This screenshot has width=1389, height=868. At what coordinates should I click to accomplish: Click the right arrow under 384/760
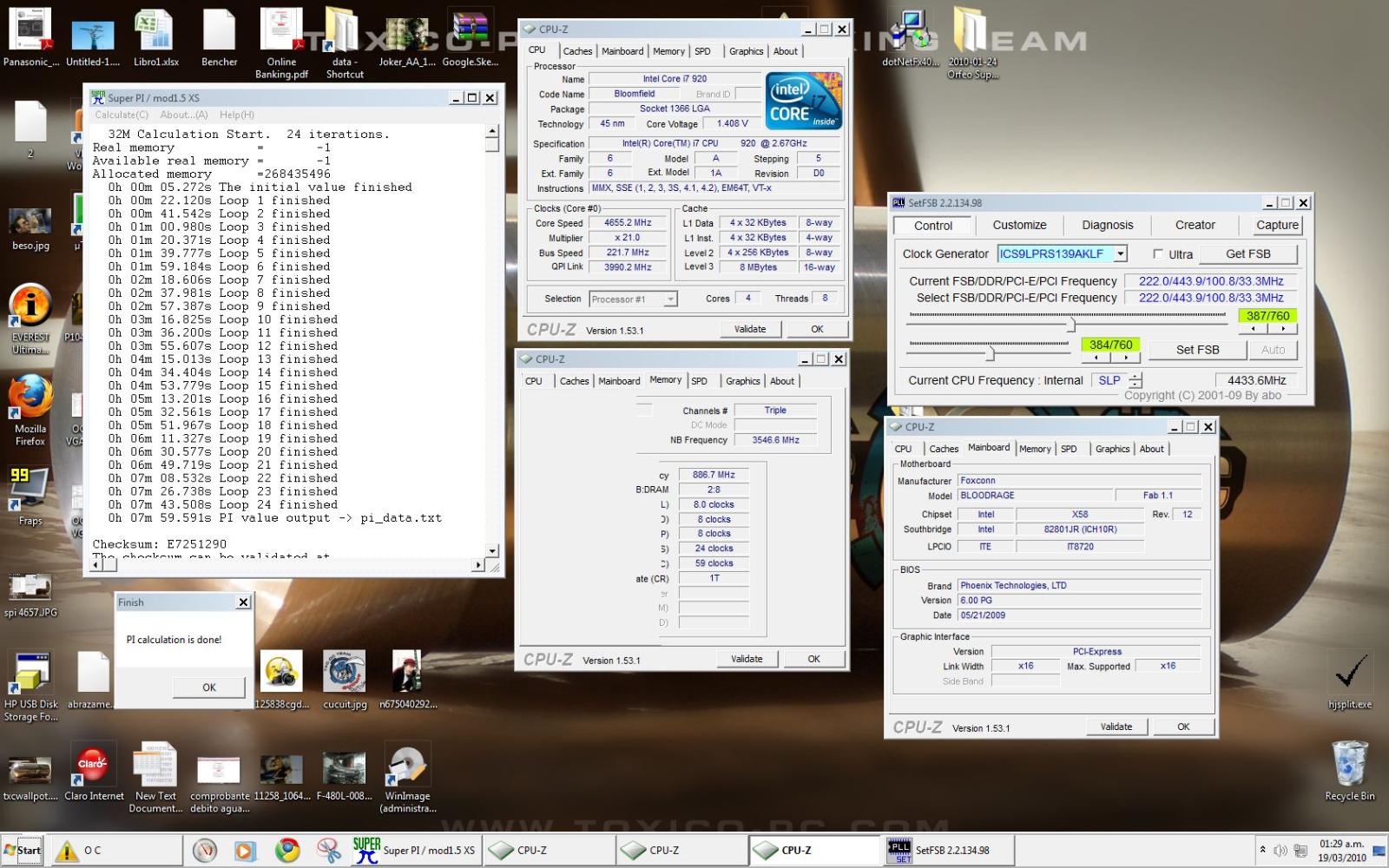click(x=1126, y=358)
